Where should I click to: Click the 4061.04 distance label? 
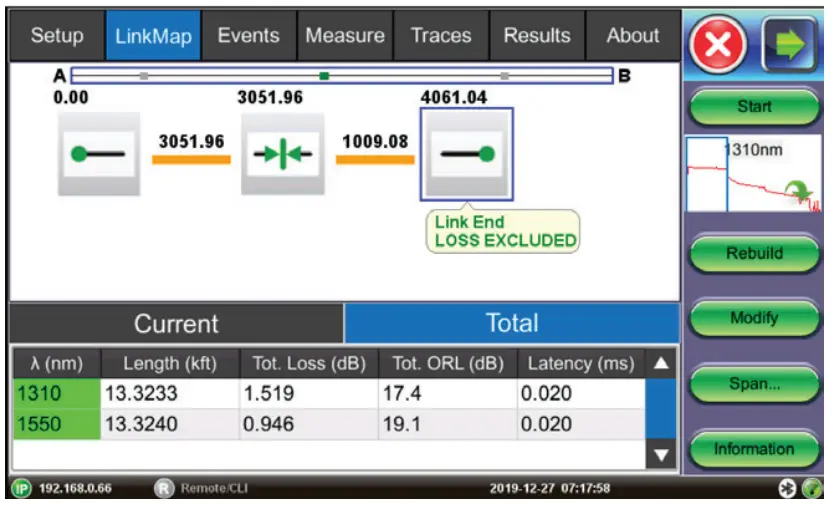tap(454, 98)
